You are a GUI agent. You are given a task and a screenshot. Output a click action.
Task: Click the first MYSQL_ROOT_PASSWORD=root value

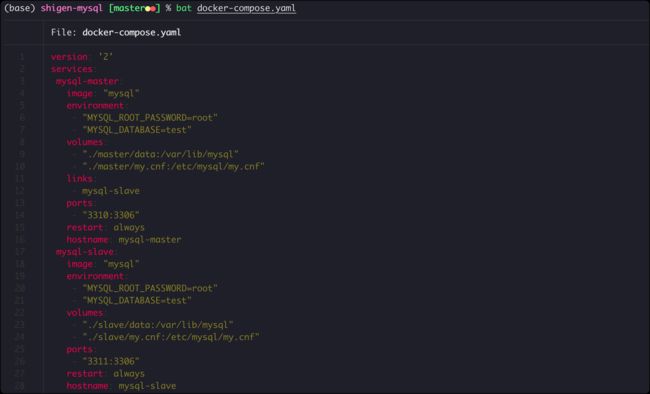click(x=150, y=118)
